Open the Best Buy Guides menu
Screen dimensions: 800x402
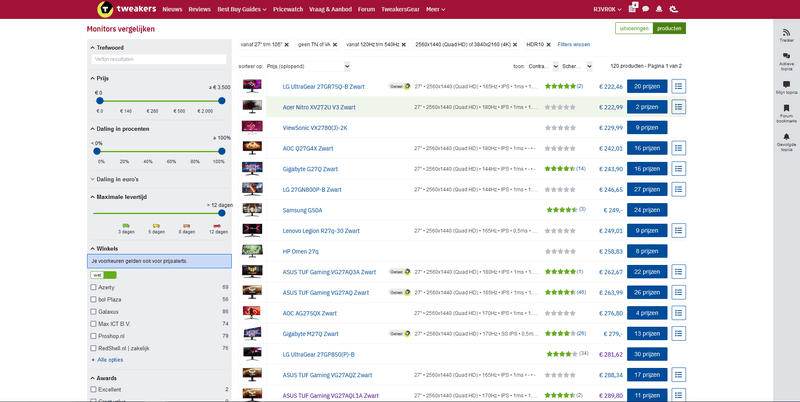[x=242, y=9]
